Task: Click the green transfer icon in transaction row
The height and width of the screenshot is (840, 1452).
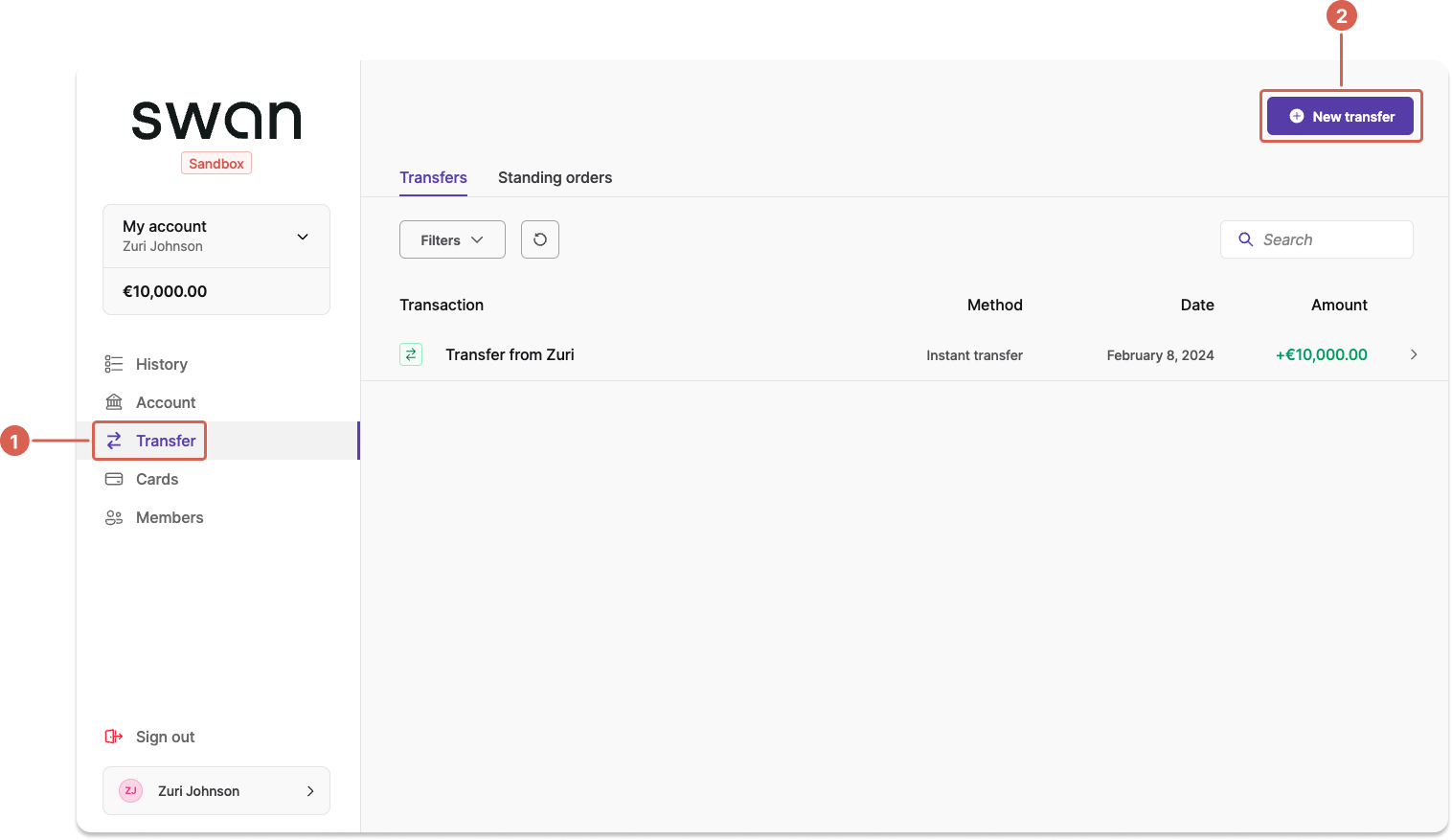Action: [x=411, y=354]
